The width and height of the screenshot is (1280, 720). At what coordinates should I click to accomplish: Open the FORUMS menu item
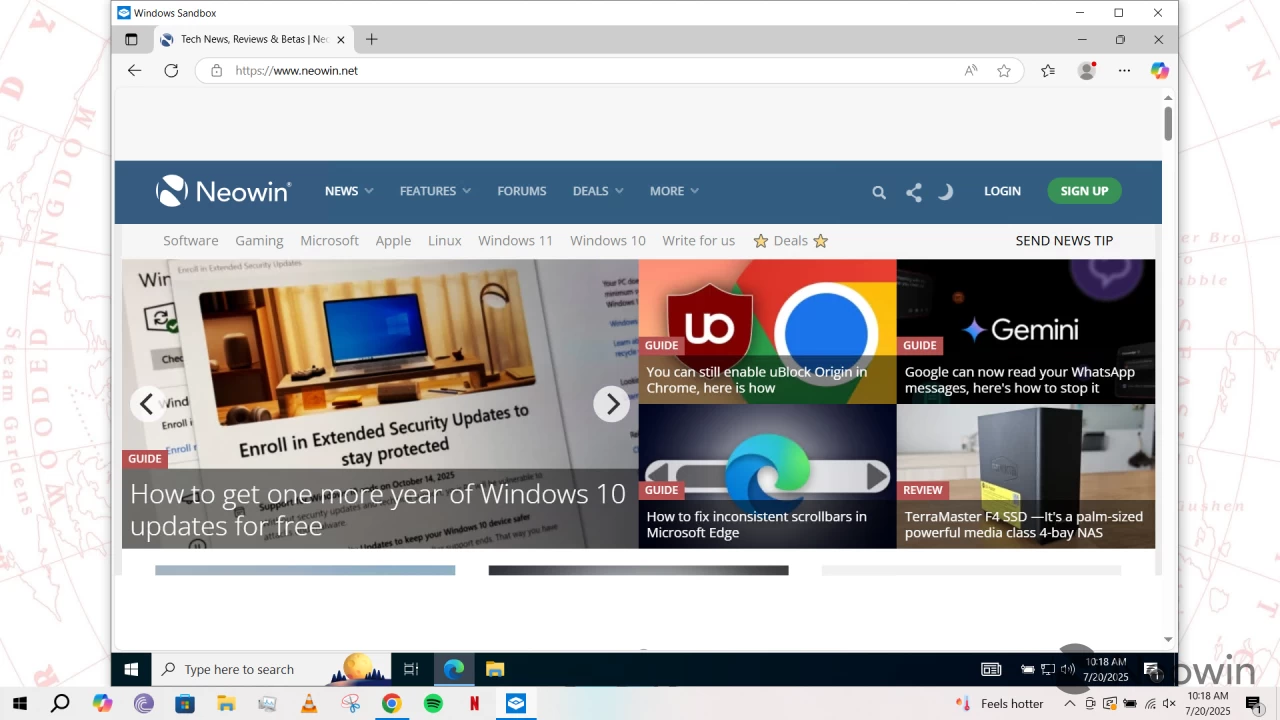[522, 191]
